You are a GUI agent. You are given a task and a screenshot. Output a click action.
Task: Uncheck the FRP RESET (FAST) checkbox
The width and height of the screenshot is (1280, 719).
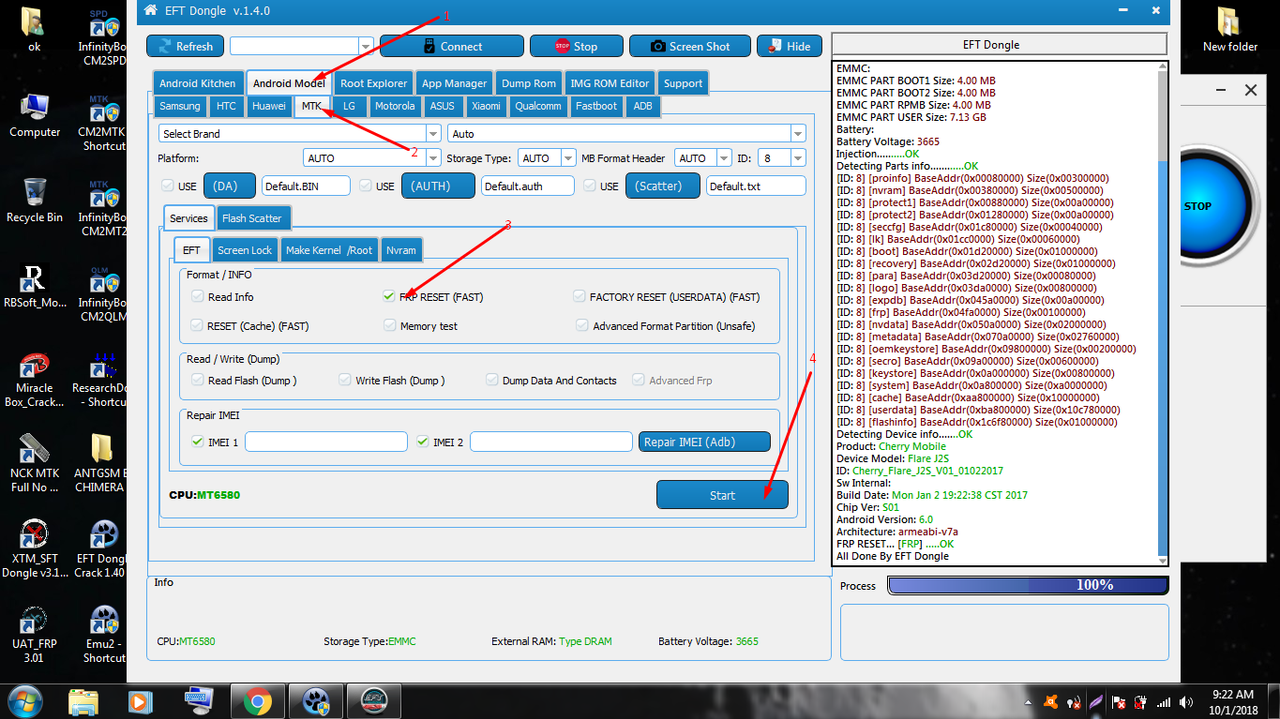(389, 297)
